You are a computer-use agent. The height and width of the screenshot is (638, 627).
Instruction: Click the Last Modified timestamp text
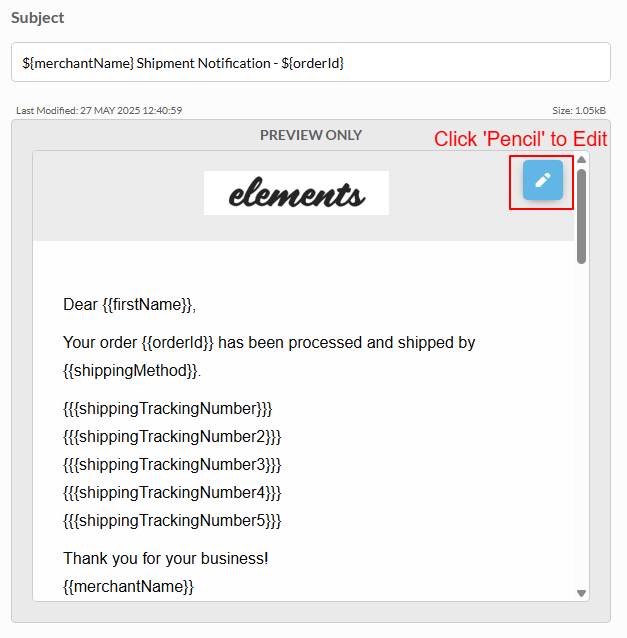[99, 110]
